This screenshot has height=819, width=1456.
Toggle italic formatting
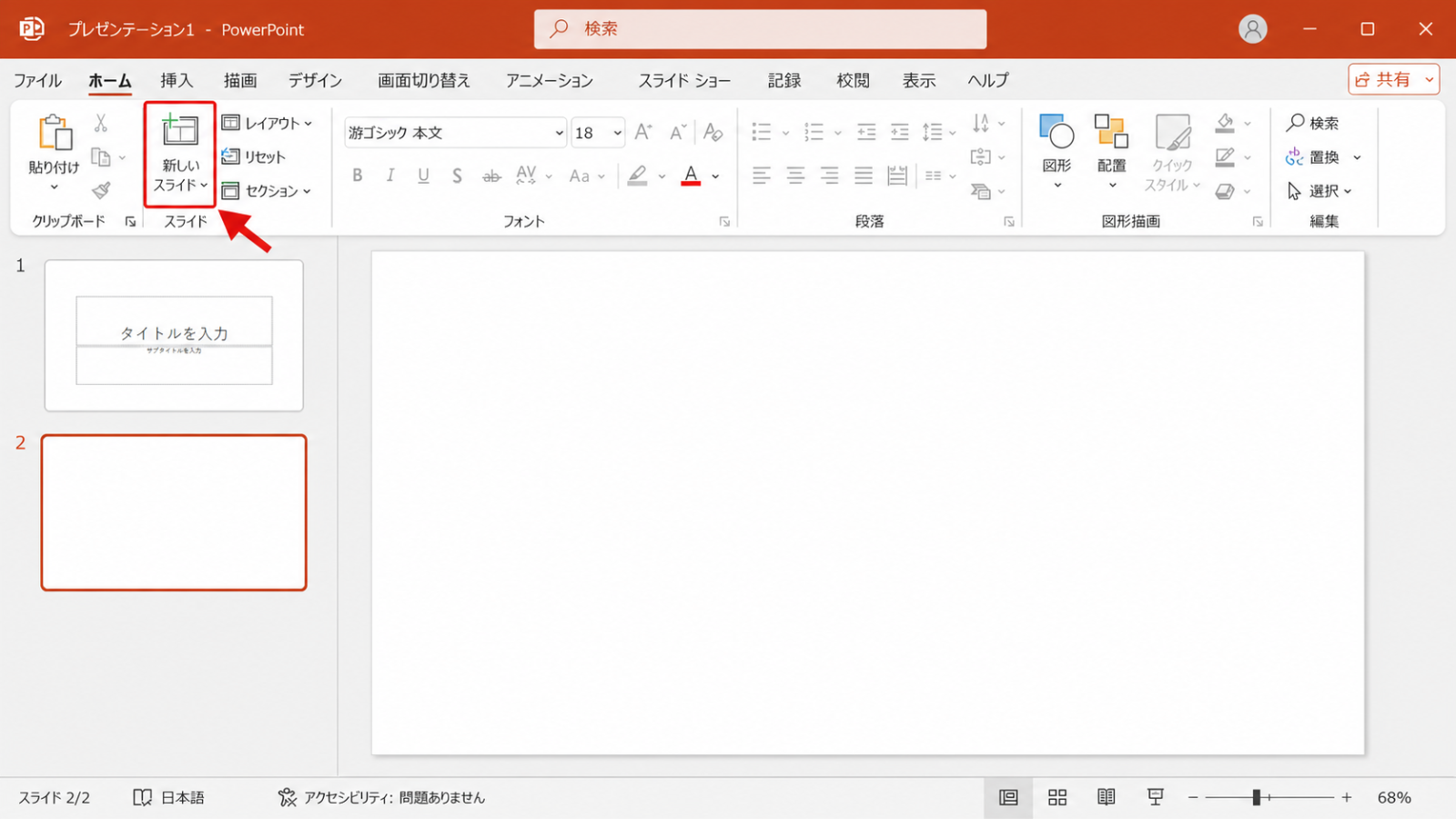(390, 176)
